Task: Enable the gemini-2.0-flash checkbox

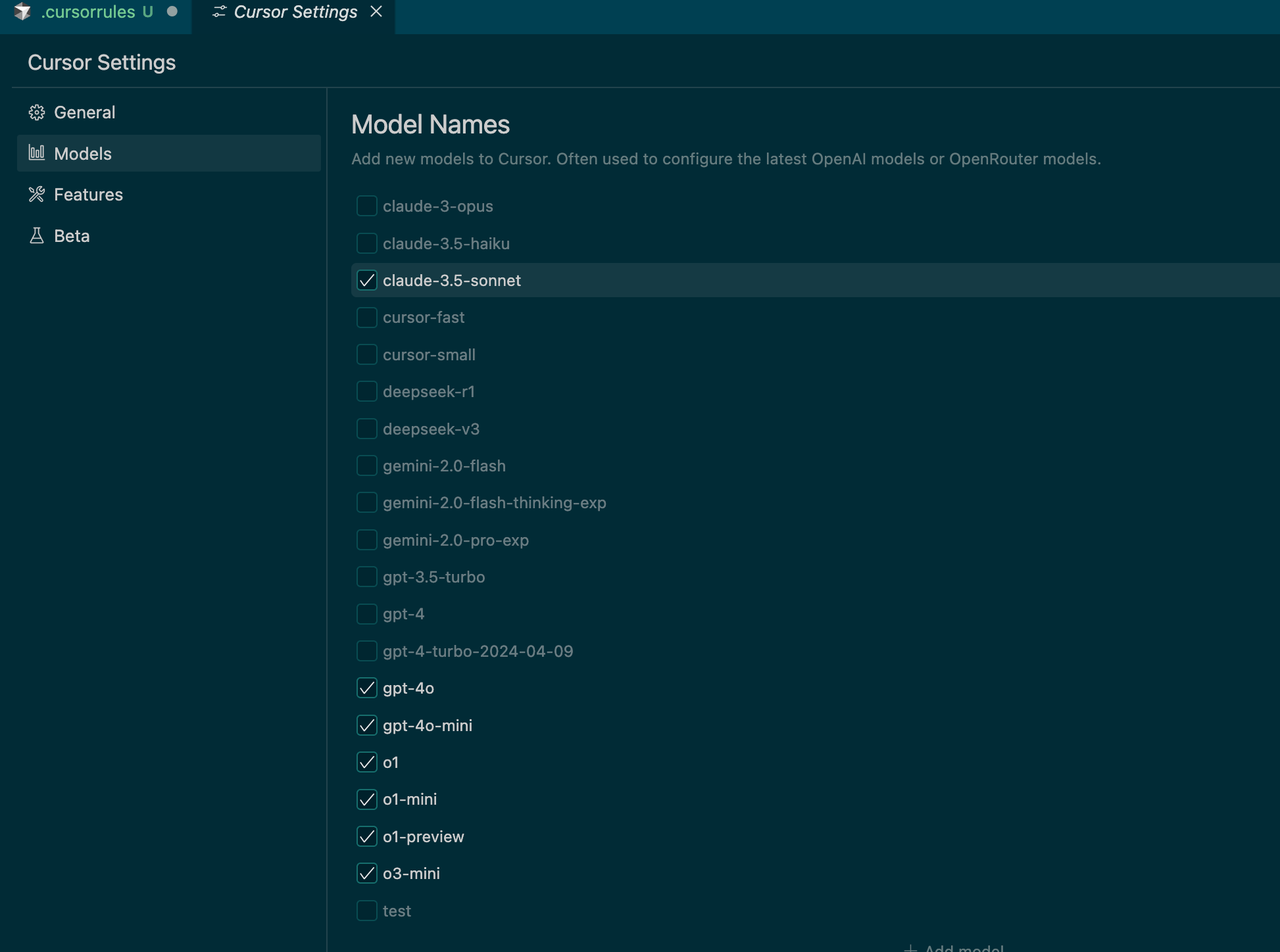Action: (x=367, y=465)
